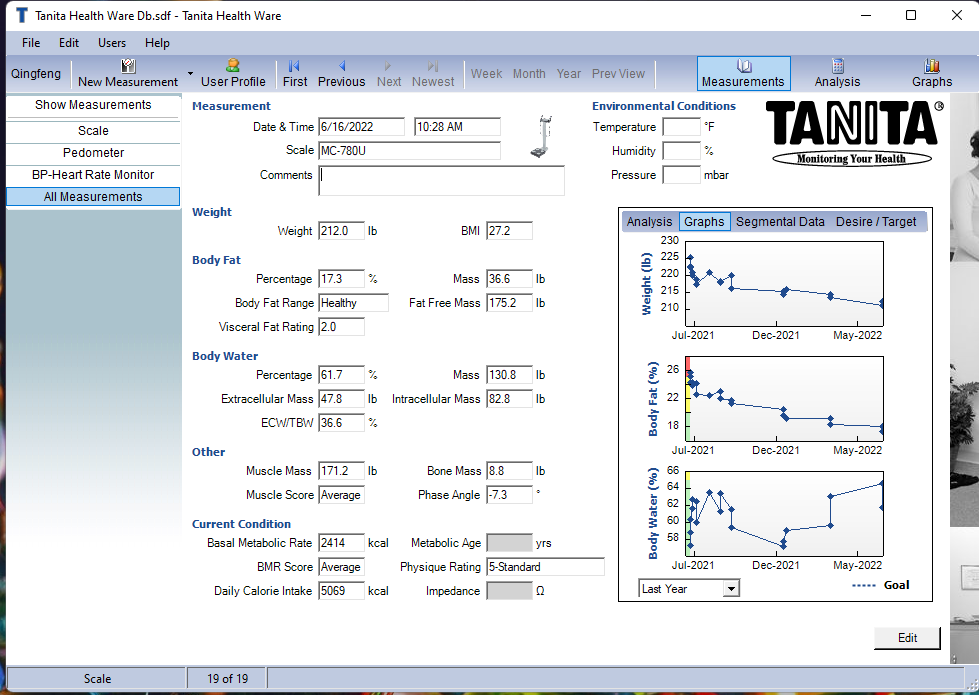Viewport: 979px width, 695px height.
Task: Click the Pressure input field
Action: [681, 175]
